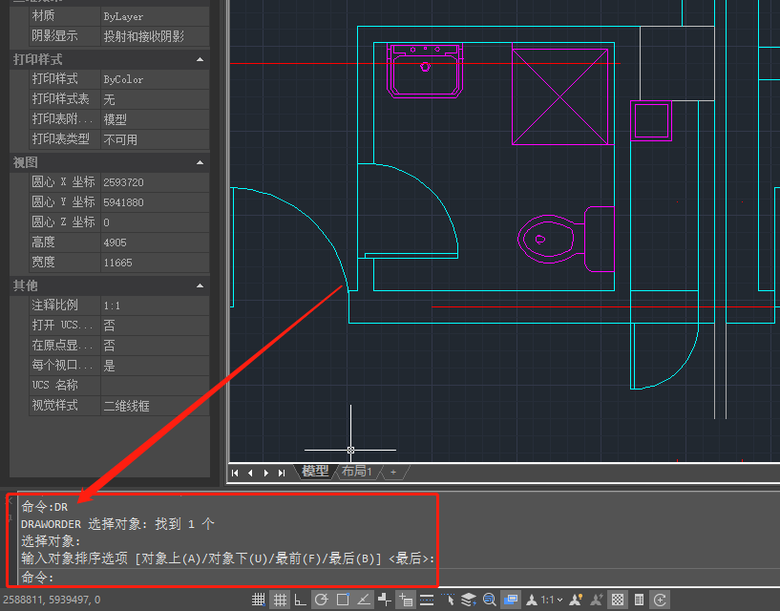Toggle ortho mode in status bar
Viewport: 780px width, 611px height.
coord(300,600)
